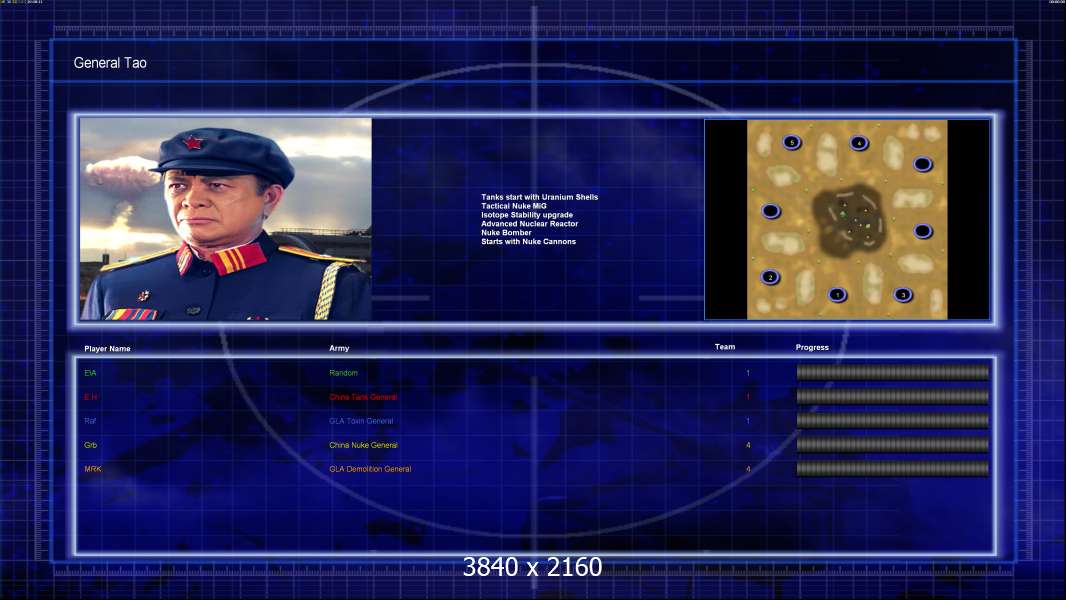Click the red star on the general's cap
1066x600 pixels.
194,143
